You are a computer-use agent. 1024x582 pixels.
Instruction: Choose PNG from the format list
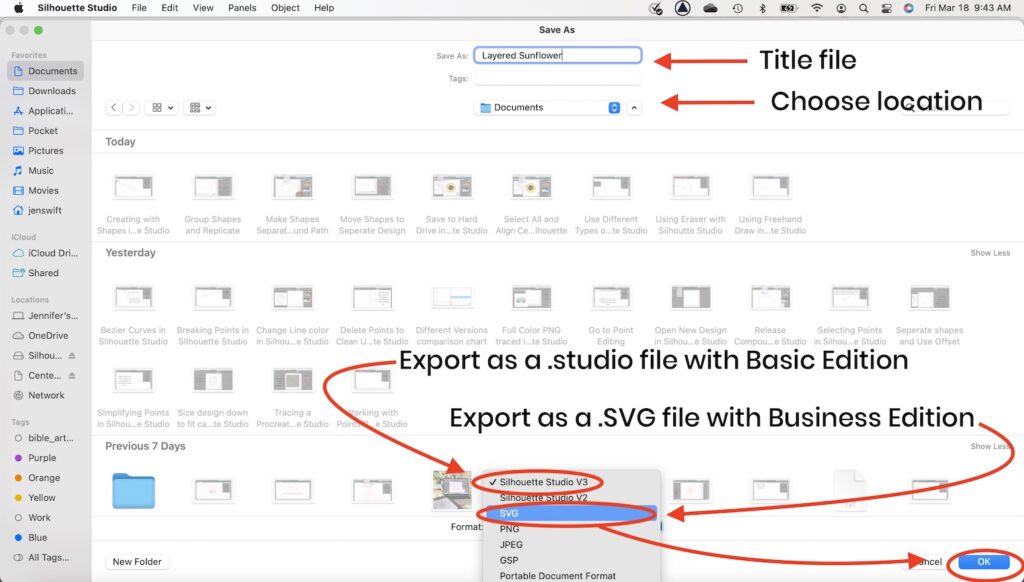[571, 529]
